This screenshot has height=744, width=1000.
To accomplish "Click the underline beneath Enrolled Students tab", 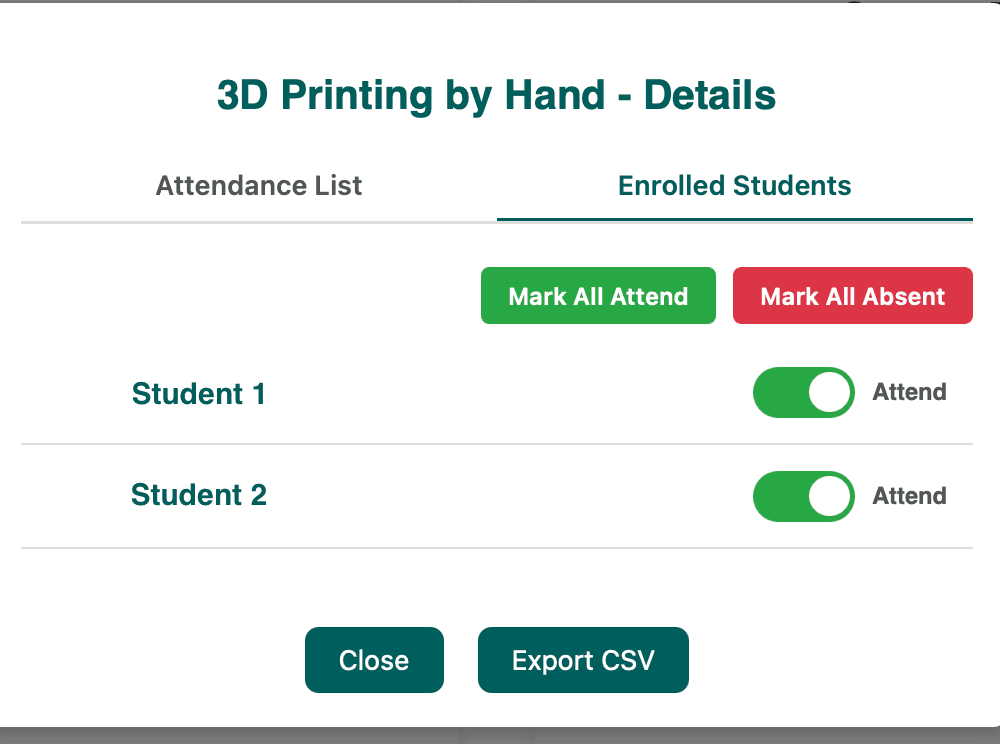I will coord(735,219).
